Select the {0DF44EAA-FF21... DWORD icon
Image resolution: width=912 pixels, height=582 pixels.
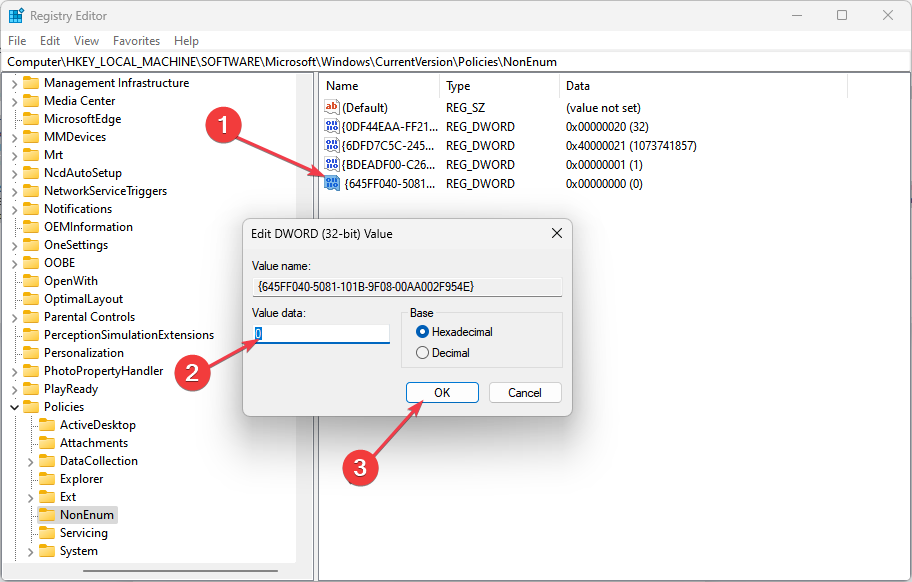[x=332, y=126]
